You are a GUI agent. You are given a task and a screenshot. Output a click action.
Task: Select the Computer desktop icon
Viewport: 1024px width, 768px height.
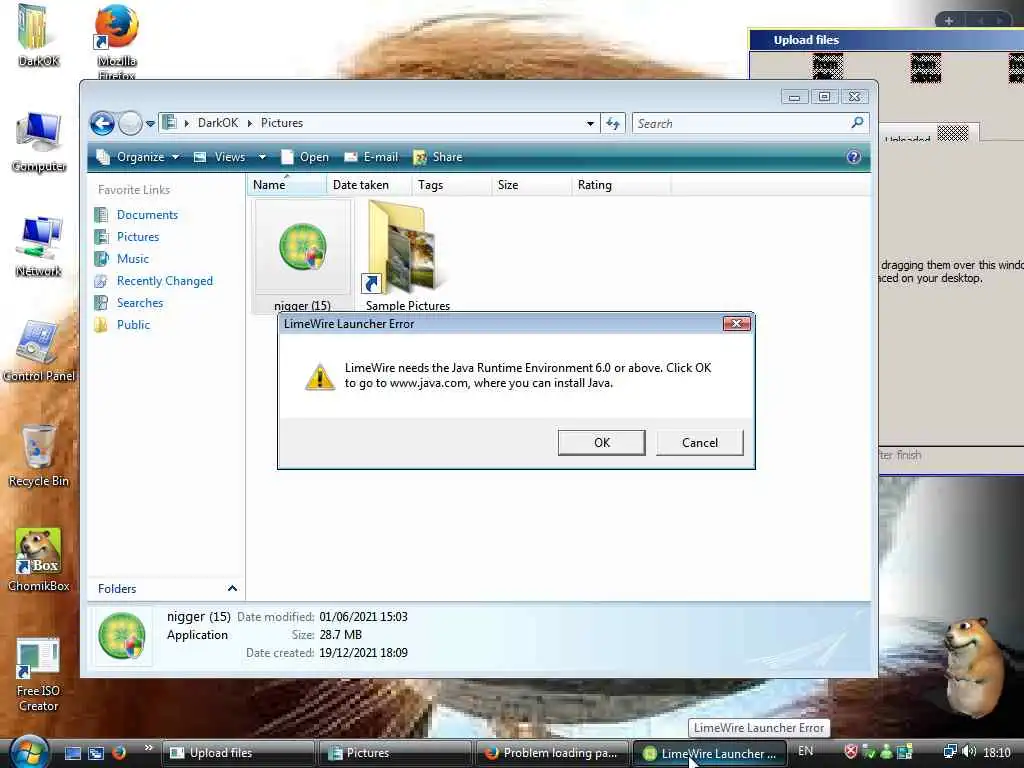point(39,142)
